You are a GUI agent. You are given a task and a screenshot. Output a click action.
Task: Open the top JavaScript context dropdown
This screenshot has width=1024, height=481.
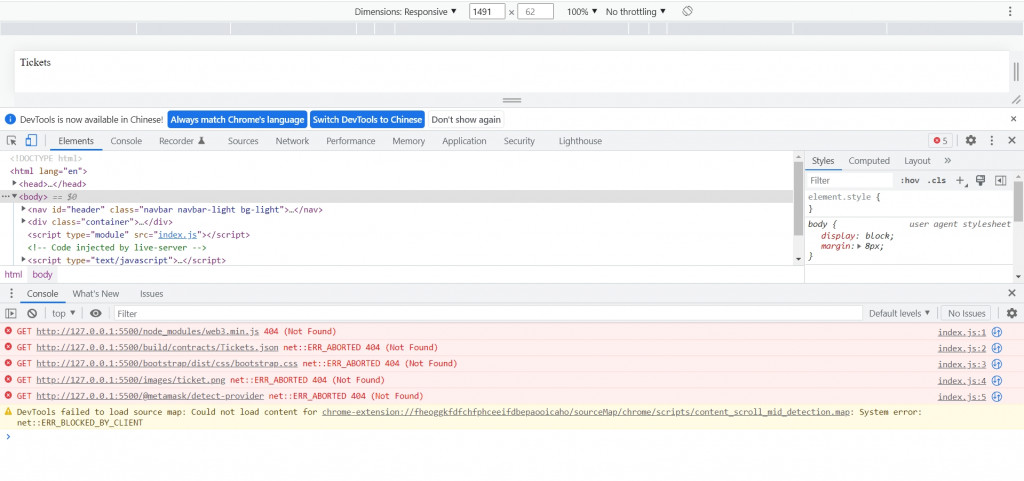click(64, 313)
